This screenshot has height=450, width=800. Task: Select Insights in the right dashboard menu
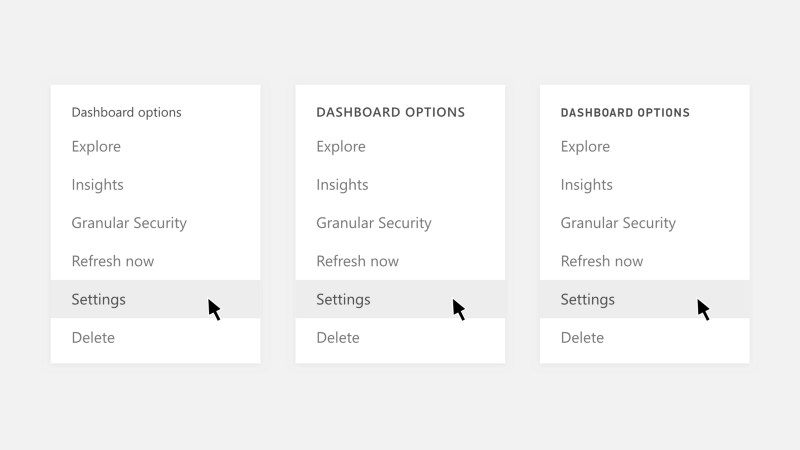click(x=587, y=185)
